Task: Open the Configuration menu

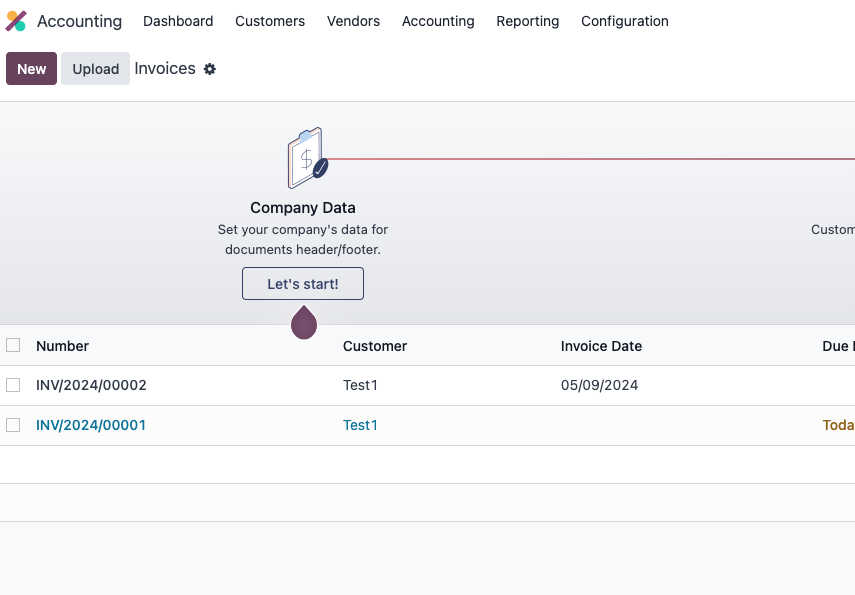Action: (x=624, y=21)
